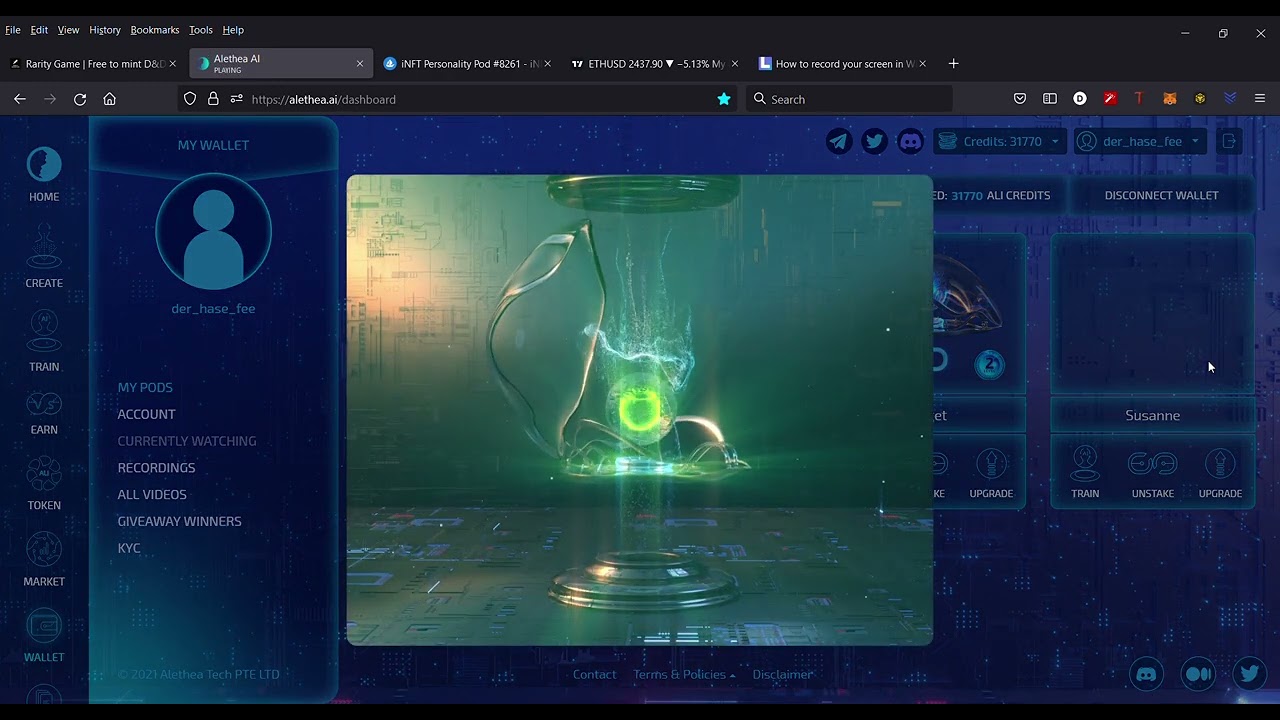Expand the Terms & Policies footer menu
This screenshot has height=720, width=1280.
point(684,674)
